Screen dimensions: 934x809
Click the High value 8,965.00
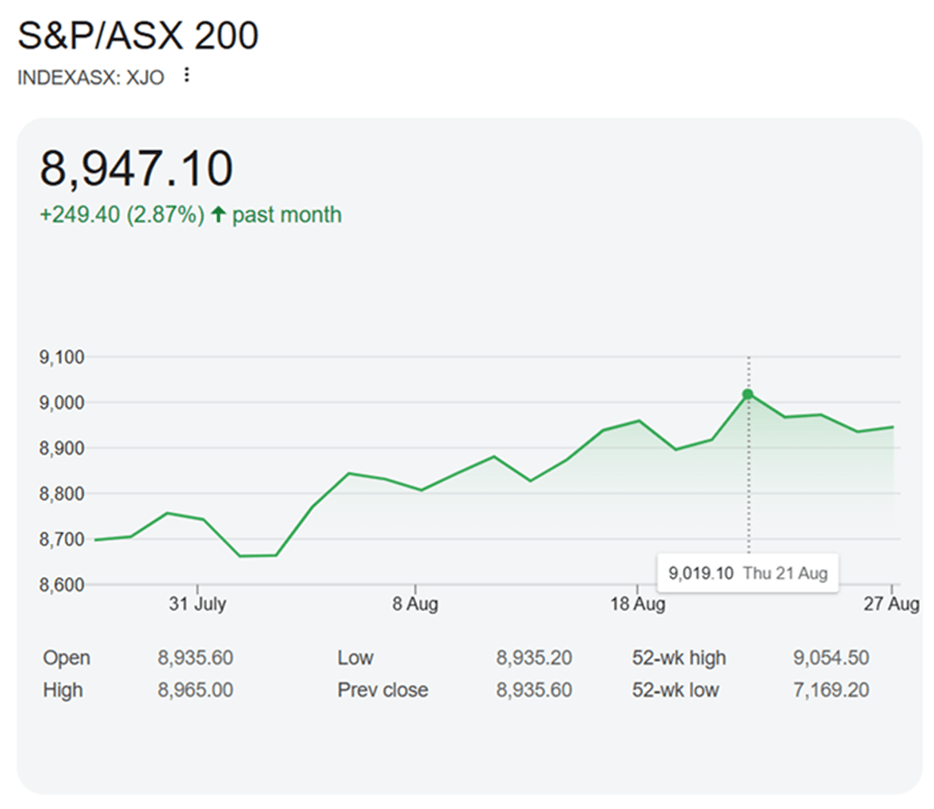tap(195, 690)
